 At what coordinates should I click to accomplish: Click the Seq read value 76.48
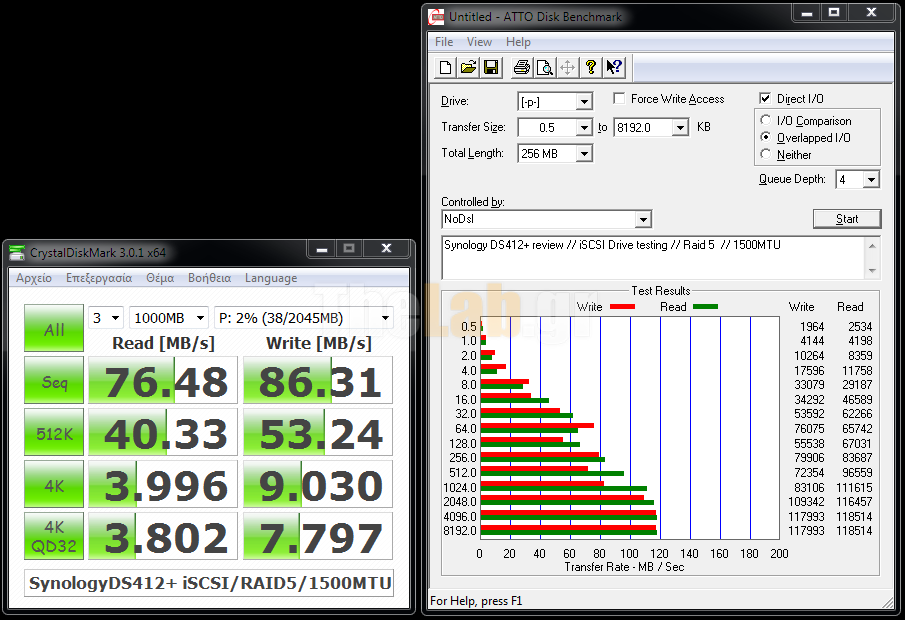[x=163, y=380]
